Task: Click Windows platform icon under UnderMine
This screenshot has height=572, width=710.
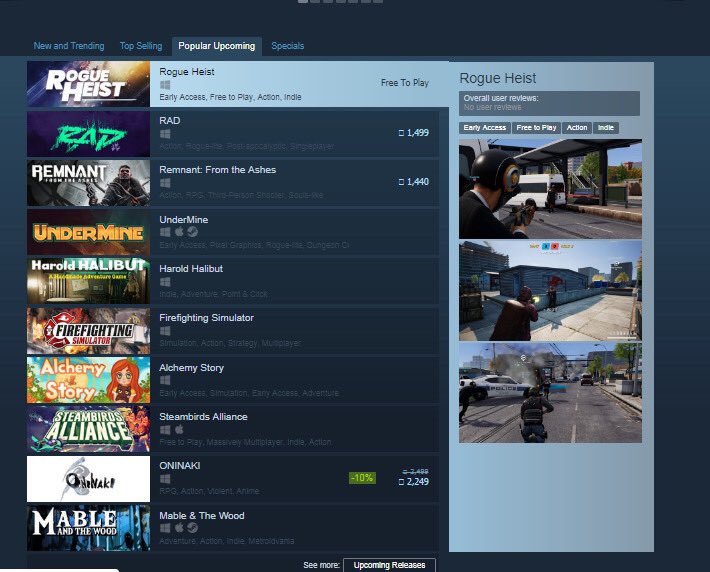Action: pyautogui.click(x=165, y=232)
